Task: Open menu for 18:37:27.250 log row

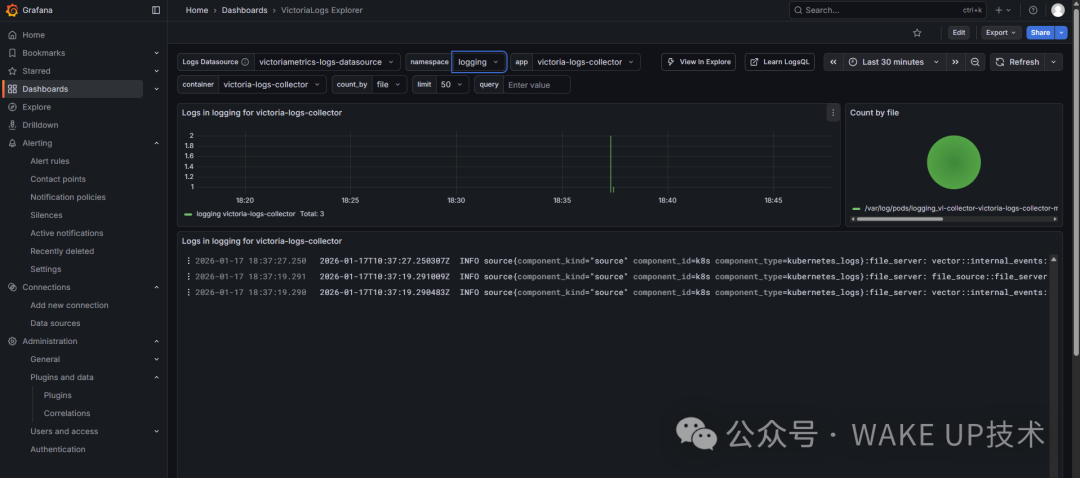Action: [188, 261]
